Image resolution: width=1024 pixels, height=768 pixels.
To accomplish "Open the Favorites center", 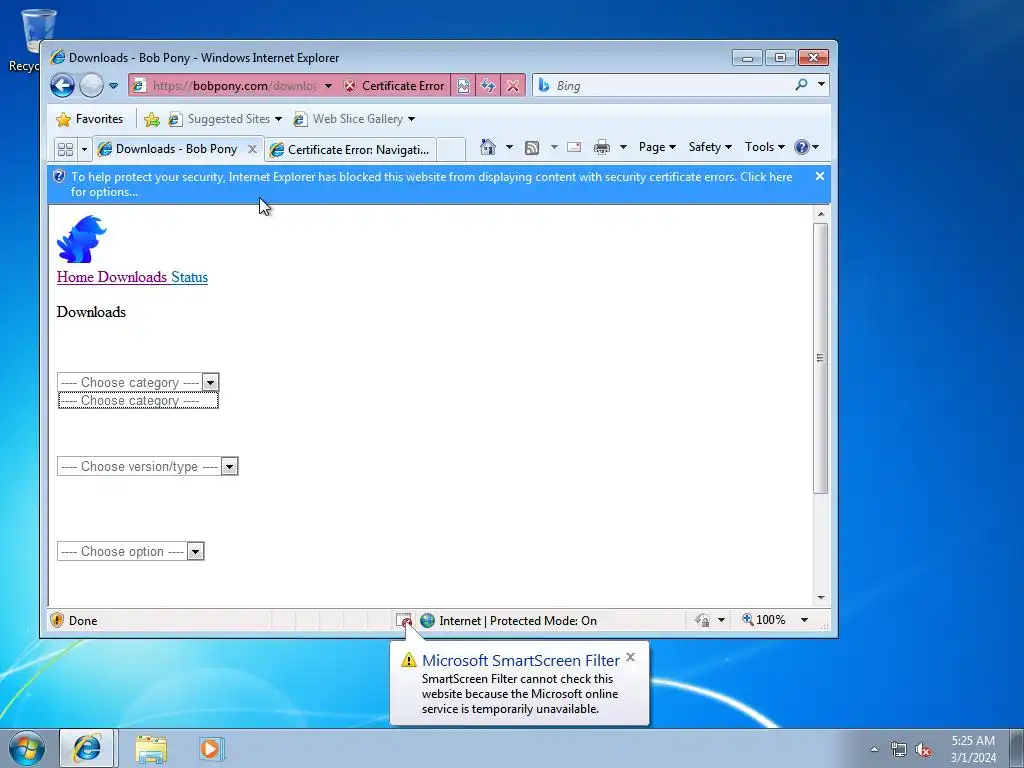I will coord(89,119).
